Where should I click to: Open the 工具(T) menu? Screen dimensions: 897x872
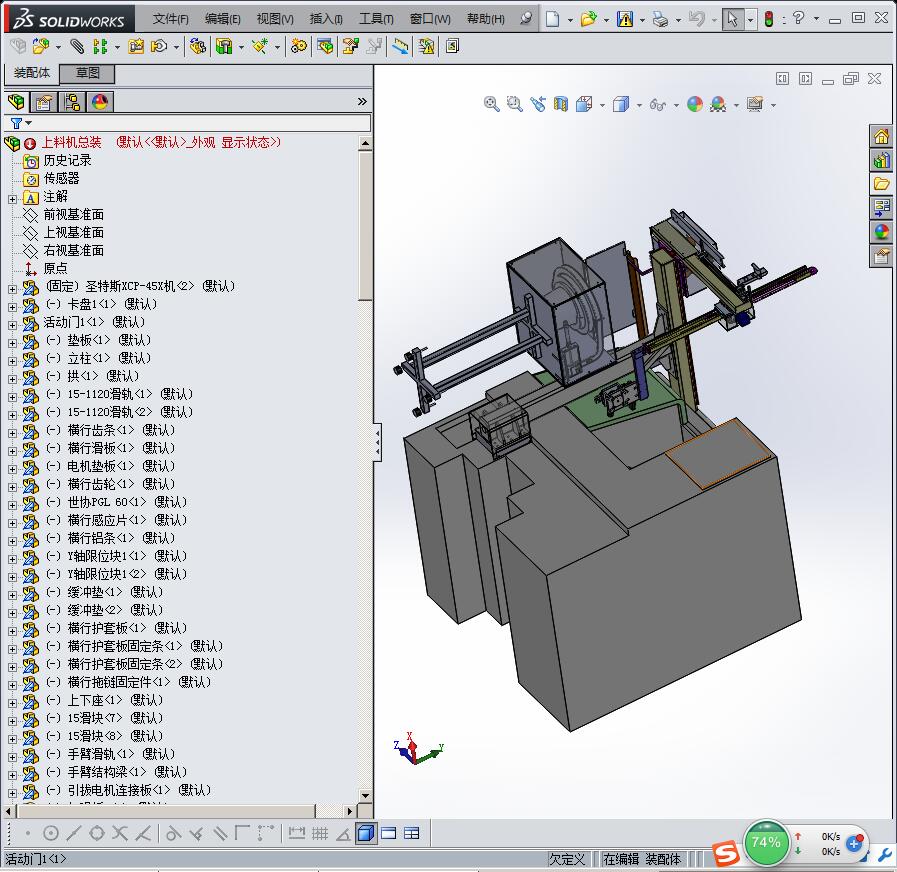pyautogui.click(x=376, y=19)
